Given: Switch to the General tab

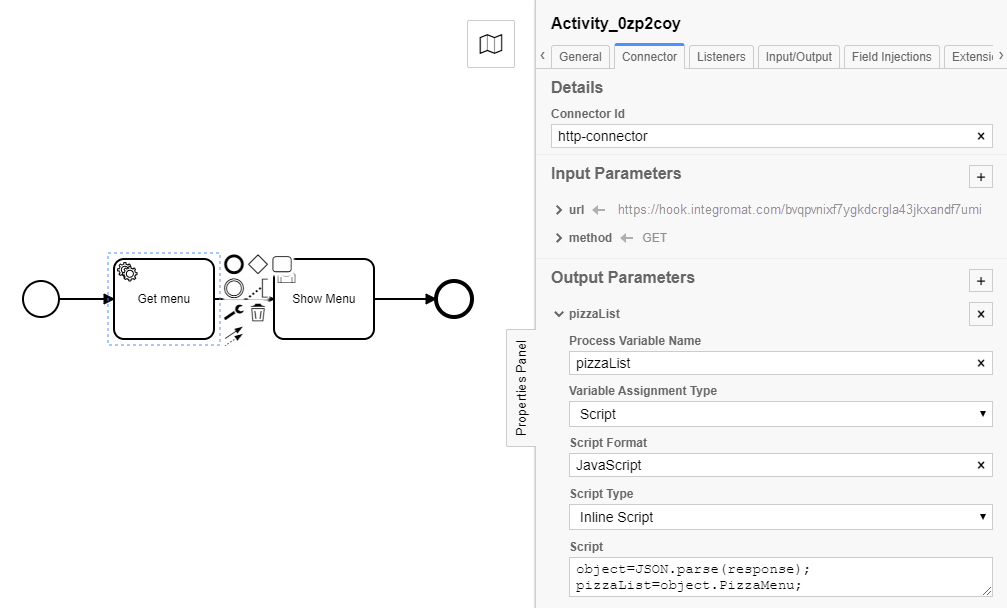Looking at the screenshot, I should coord(580,56).
